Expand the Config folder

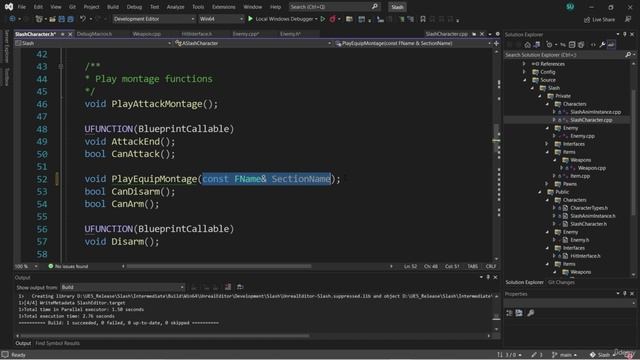(524, 72)
